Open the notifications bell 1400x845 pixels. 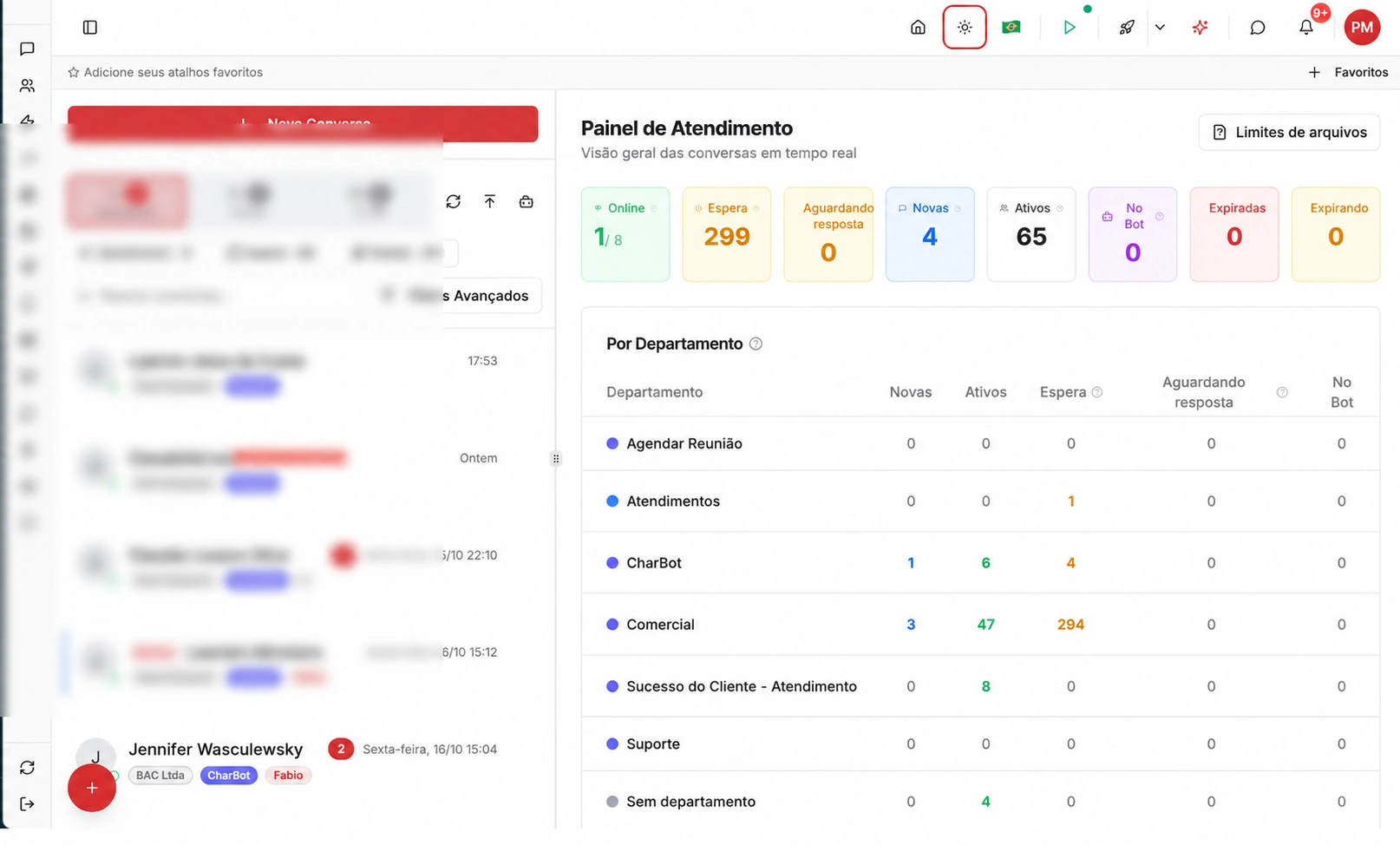[x=1306, y=28]
